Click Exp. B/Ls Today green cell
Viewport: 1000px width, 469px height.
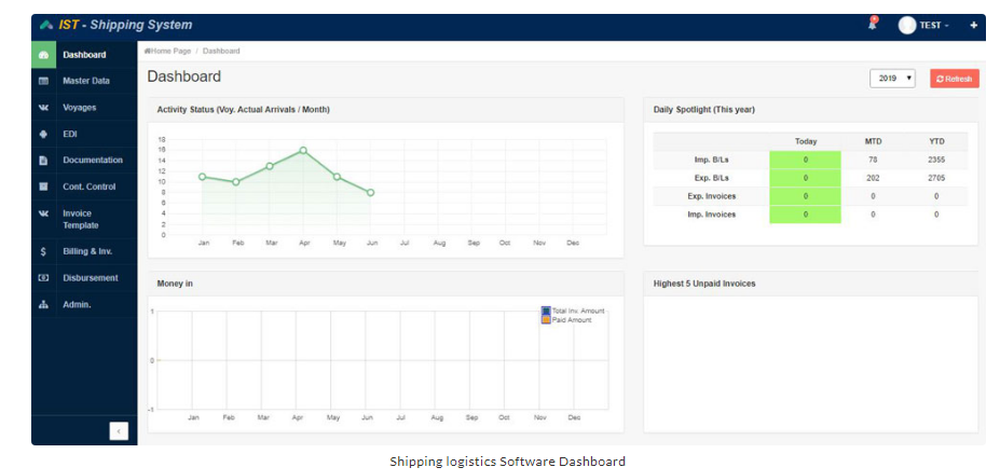805,178
